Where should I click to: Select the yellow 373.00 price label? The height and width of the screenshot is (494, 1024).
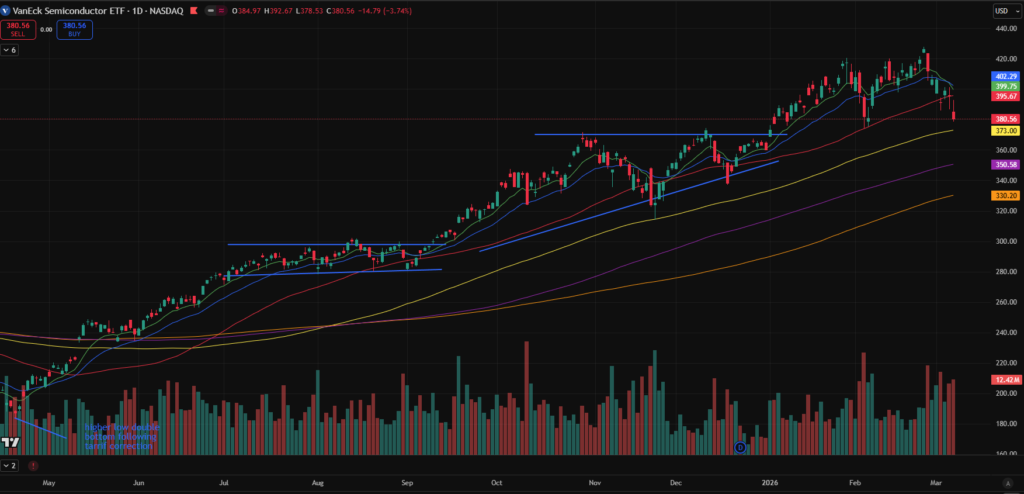(1005, 131)
